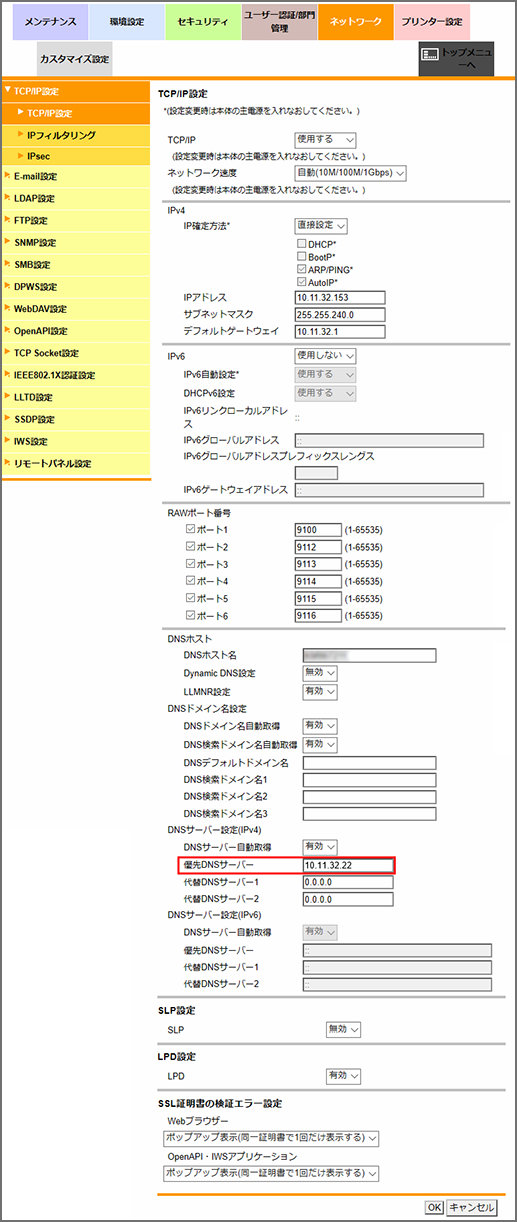The height and width of the screenshot is (1222, 517).
Task: Open the SLP 無効 dropdown
Action: click(x=343, y=1029)
